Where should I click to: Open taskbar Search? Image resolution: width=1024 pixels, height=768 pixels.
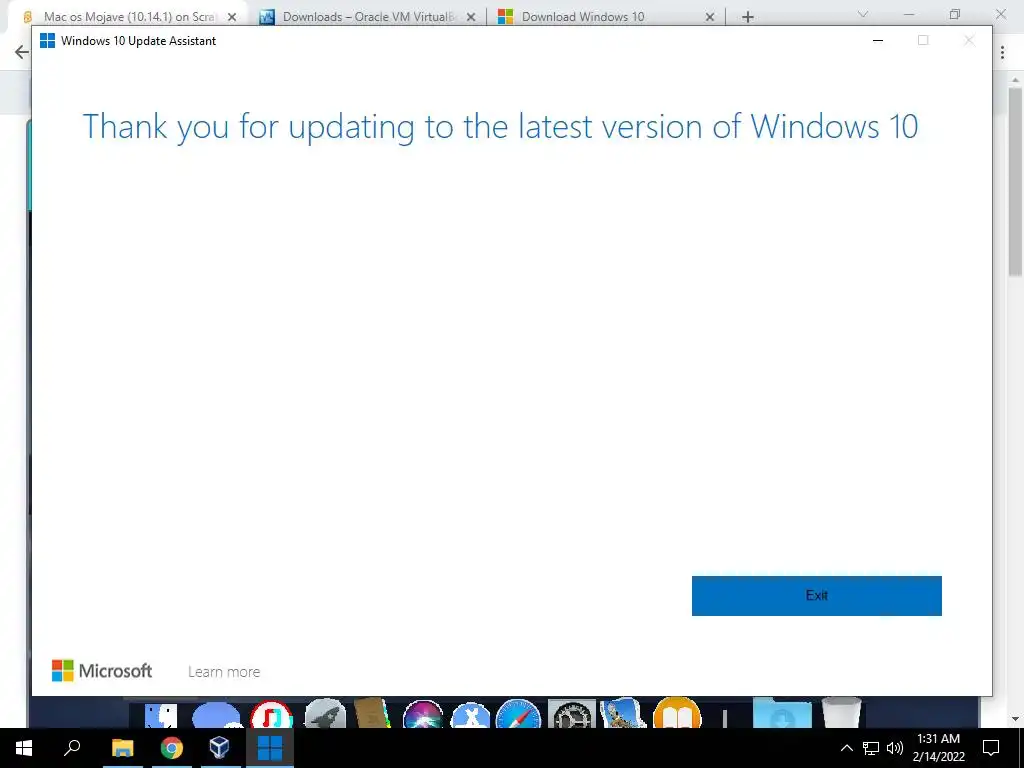(x=72, y=748)
